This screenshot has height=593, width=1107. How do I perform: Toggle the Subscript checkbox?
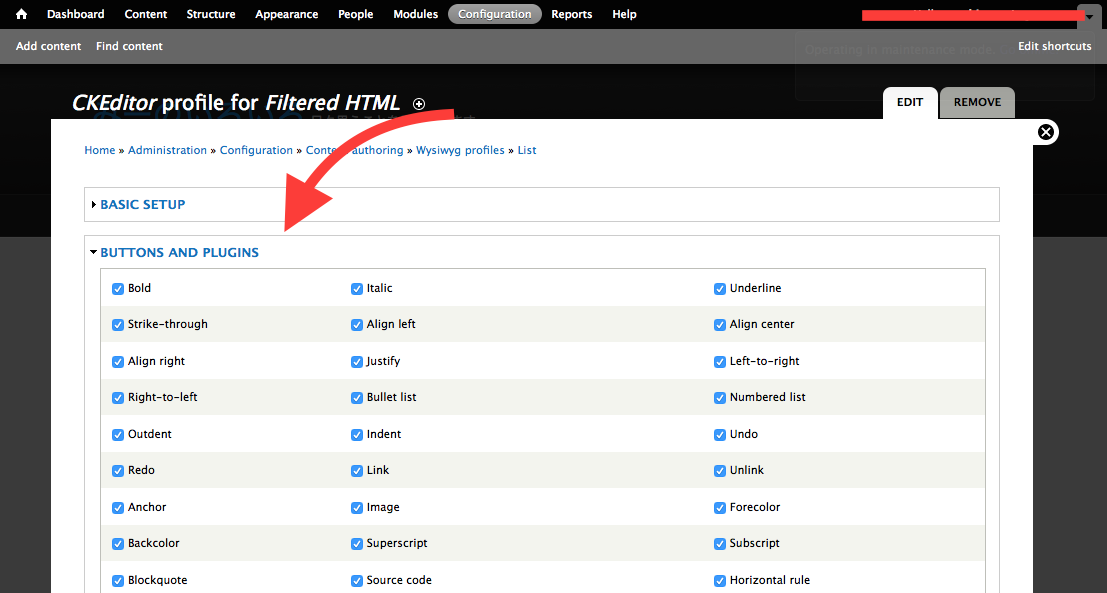(x=719, y=544)
